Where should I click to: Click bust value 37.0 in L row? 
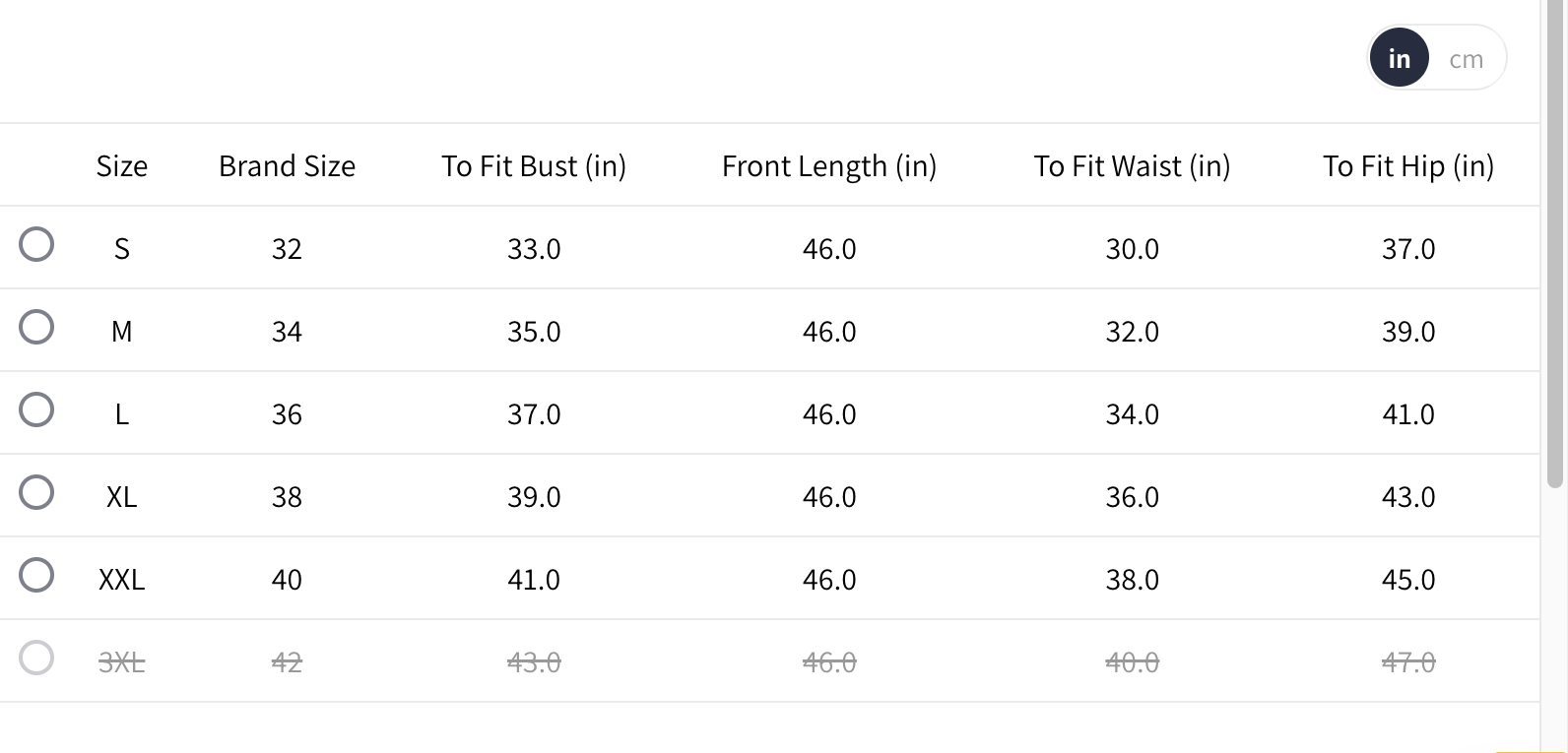[x=534, y=414]
